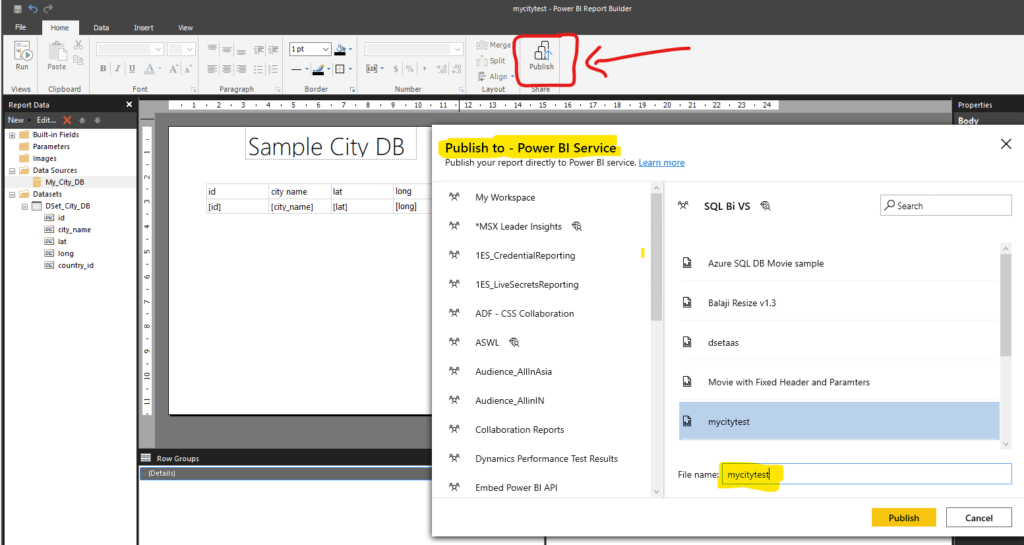Run the report preview
The image size is (1024, 545).
22,56
